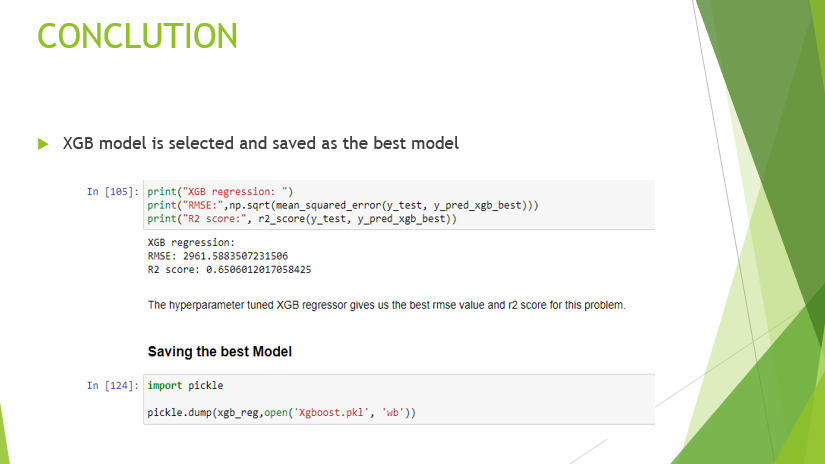The width and height of the screenshot is (825, 464).
Task: Click the y_pred_xgb_best variable in RMSE line
Action: point(477,205)
